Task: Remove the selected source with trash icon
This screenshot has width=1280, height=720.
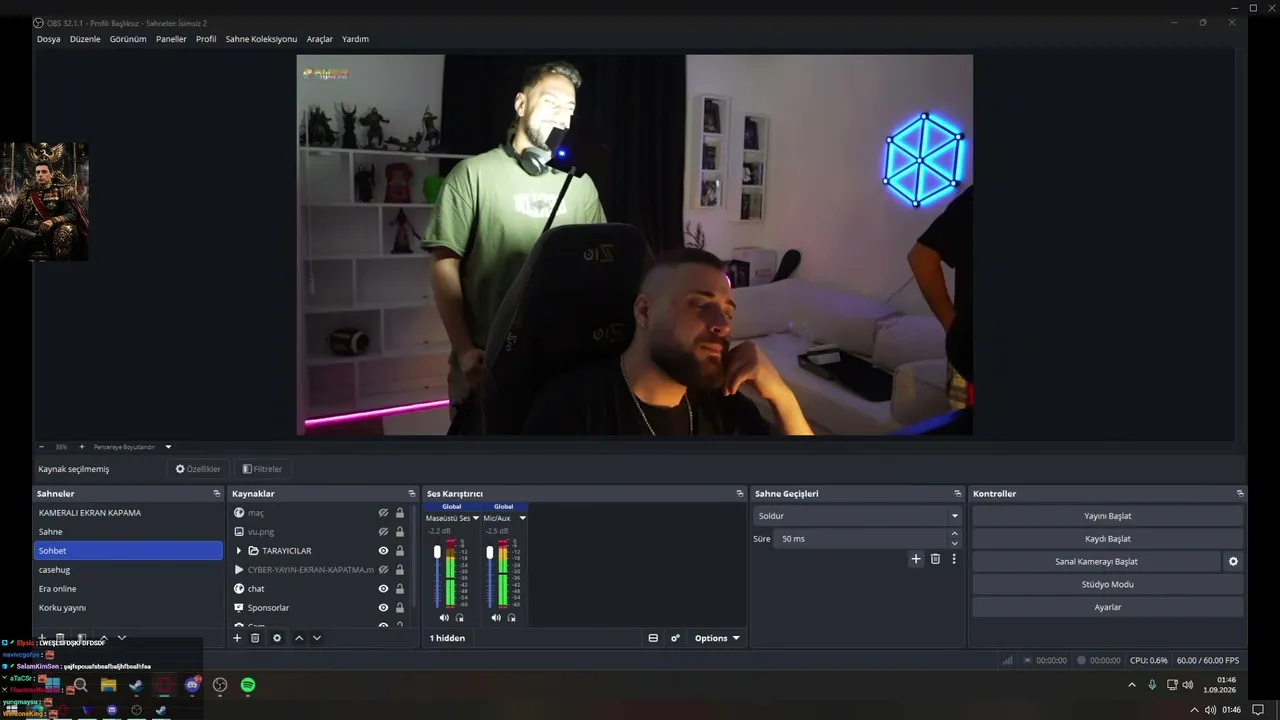Action: point(255,638)
